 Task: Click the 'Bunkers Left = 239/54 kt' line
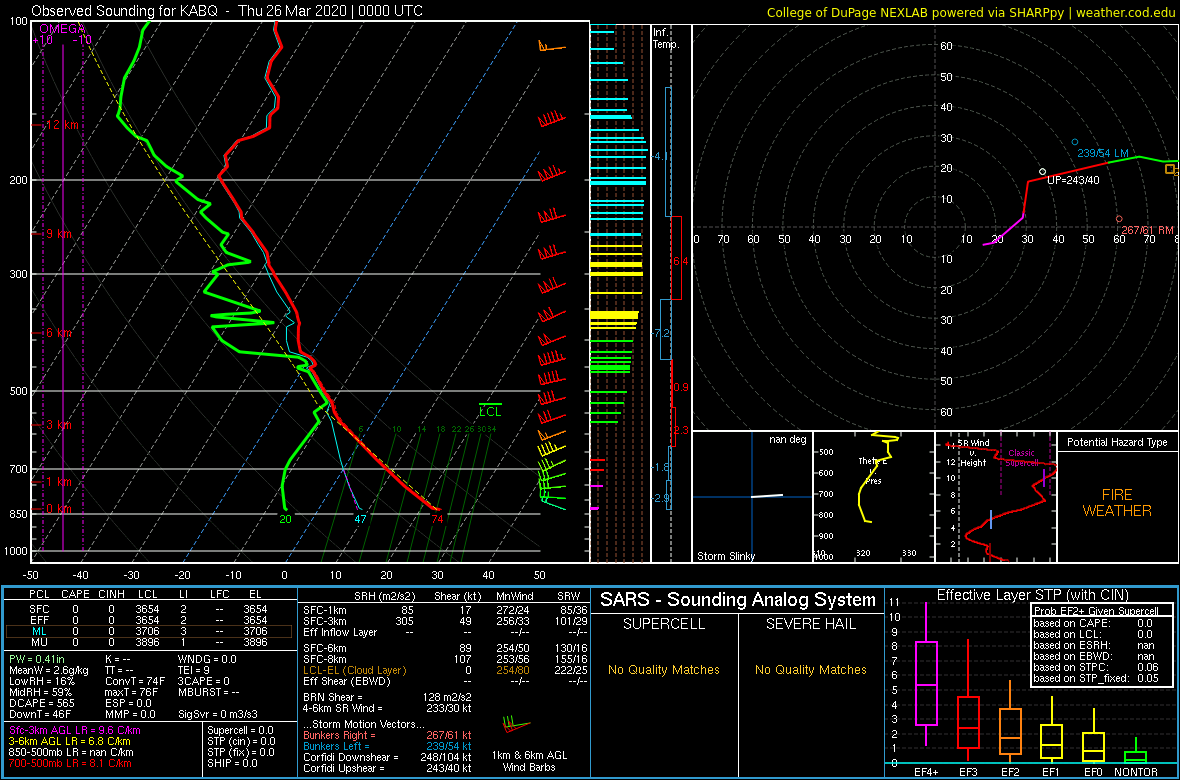click(387, 746)
